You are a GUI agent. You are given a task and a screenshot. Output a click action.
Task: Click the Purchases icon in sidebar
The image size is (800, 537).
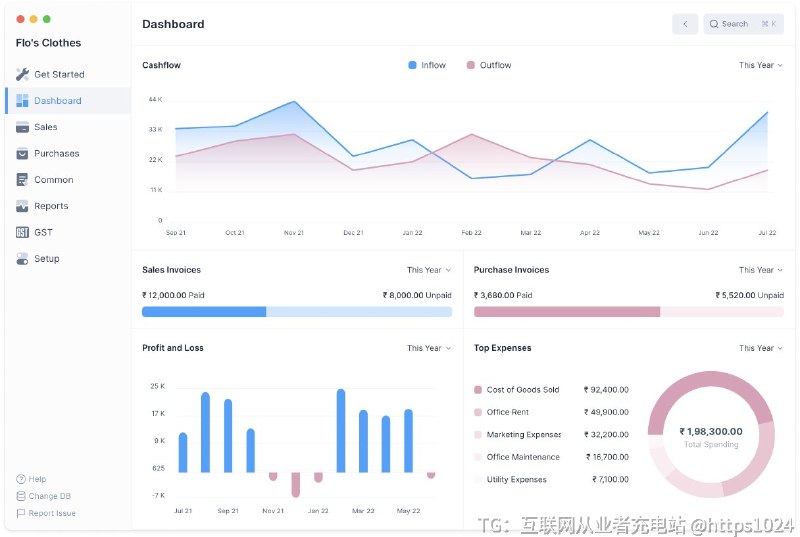[22, 153]
